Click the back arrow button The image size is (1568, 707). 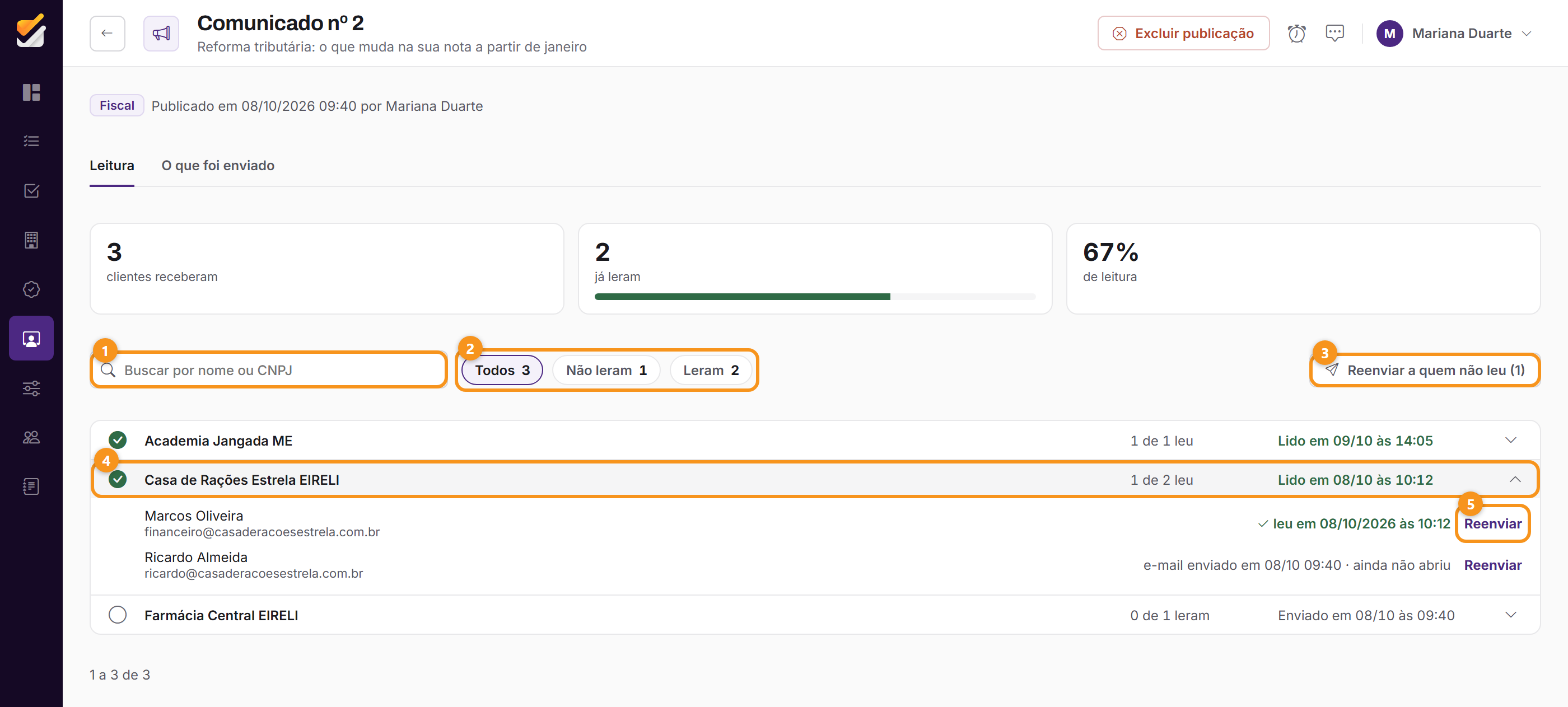(107, 34)
